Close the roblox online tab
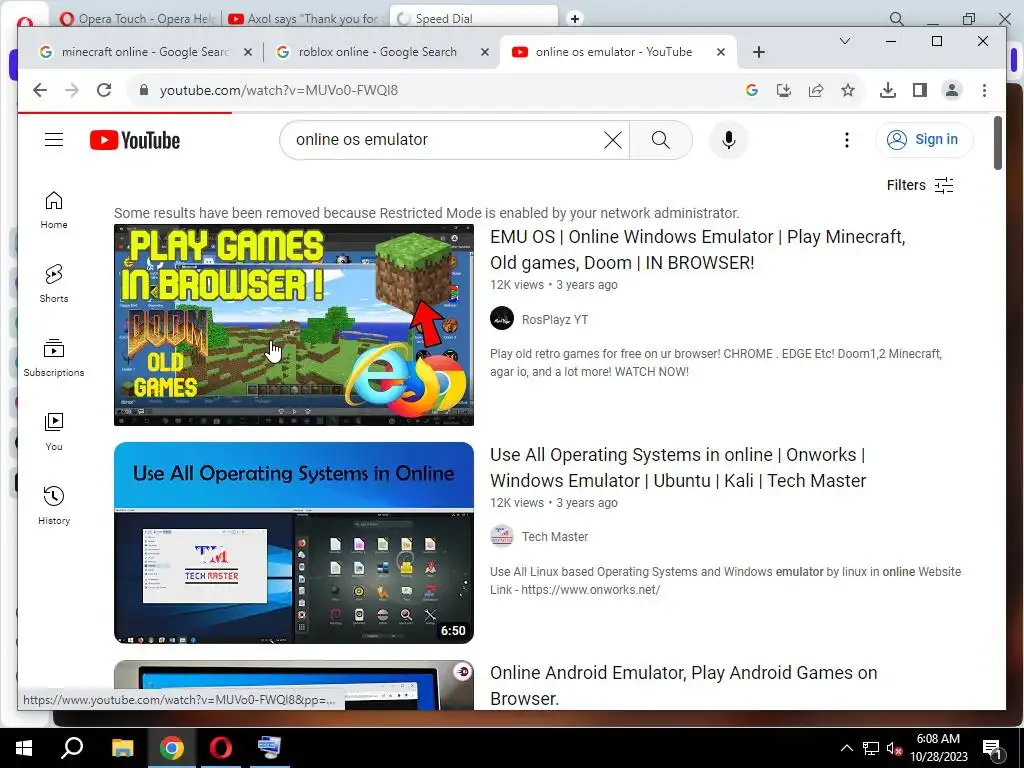Image resolution: width=1024 pixels, height=768 pixels. (485, 52)
